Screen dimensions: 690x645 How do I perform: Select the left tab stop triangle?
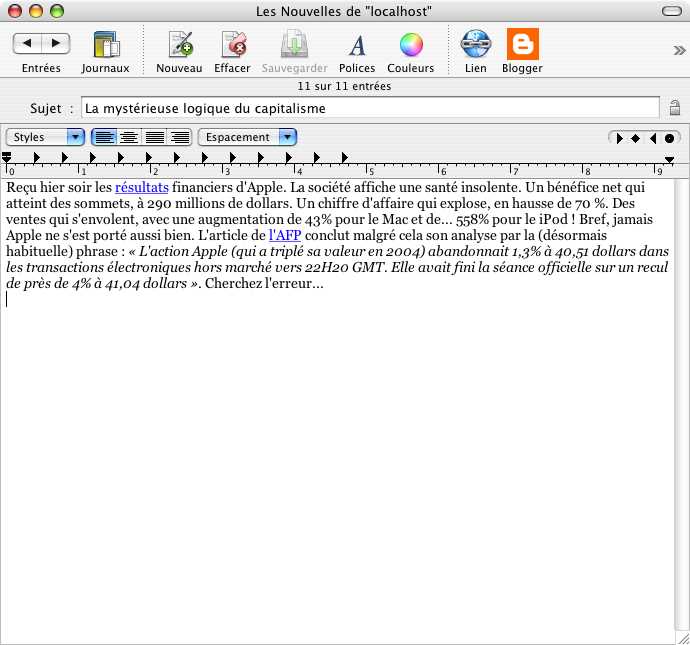619,139
